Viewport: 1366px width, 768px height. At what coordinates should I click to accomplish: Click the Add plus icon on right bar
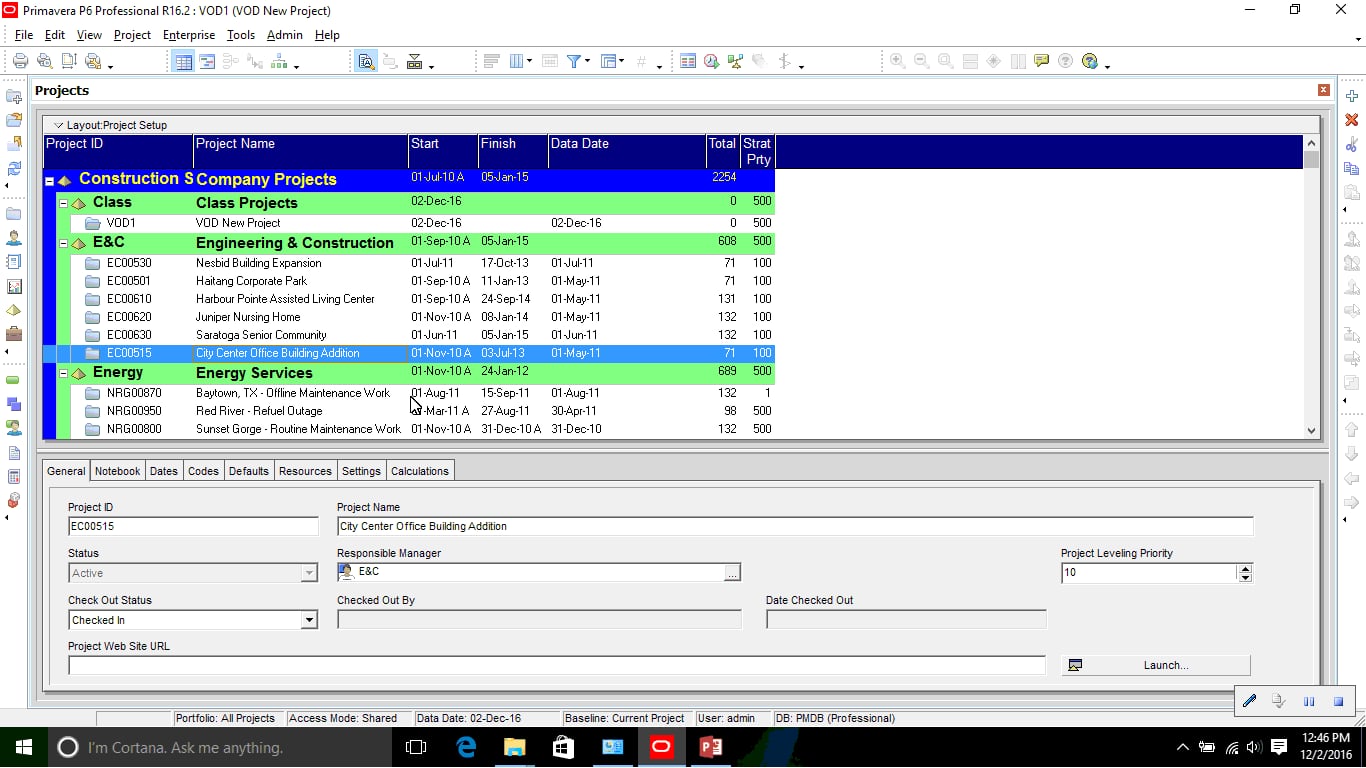[x=1352, y=96]
